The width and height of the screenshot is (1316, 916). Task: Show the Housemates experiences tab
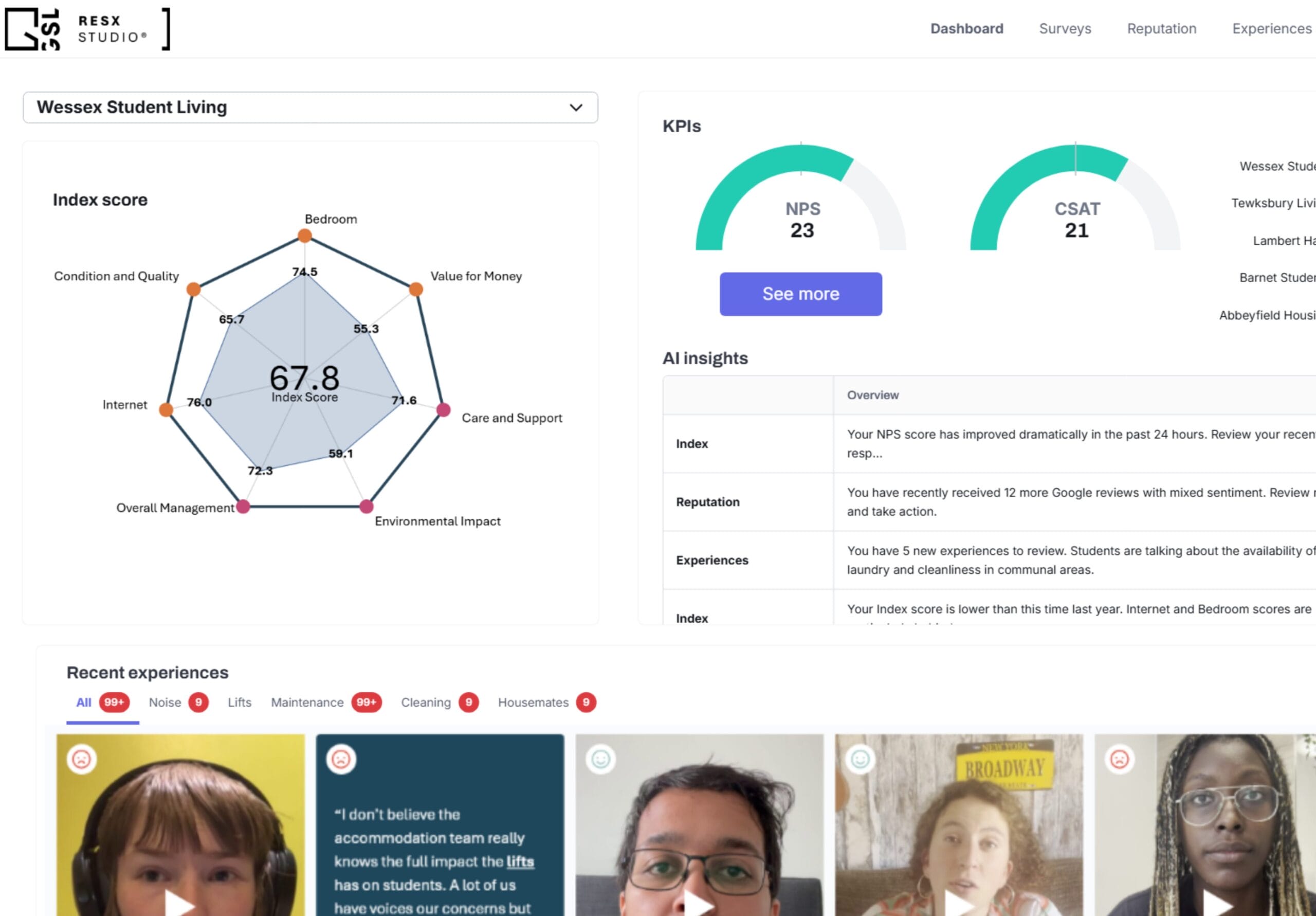coord(547,703)
